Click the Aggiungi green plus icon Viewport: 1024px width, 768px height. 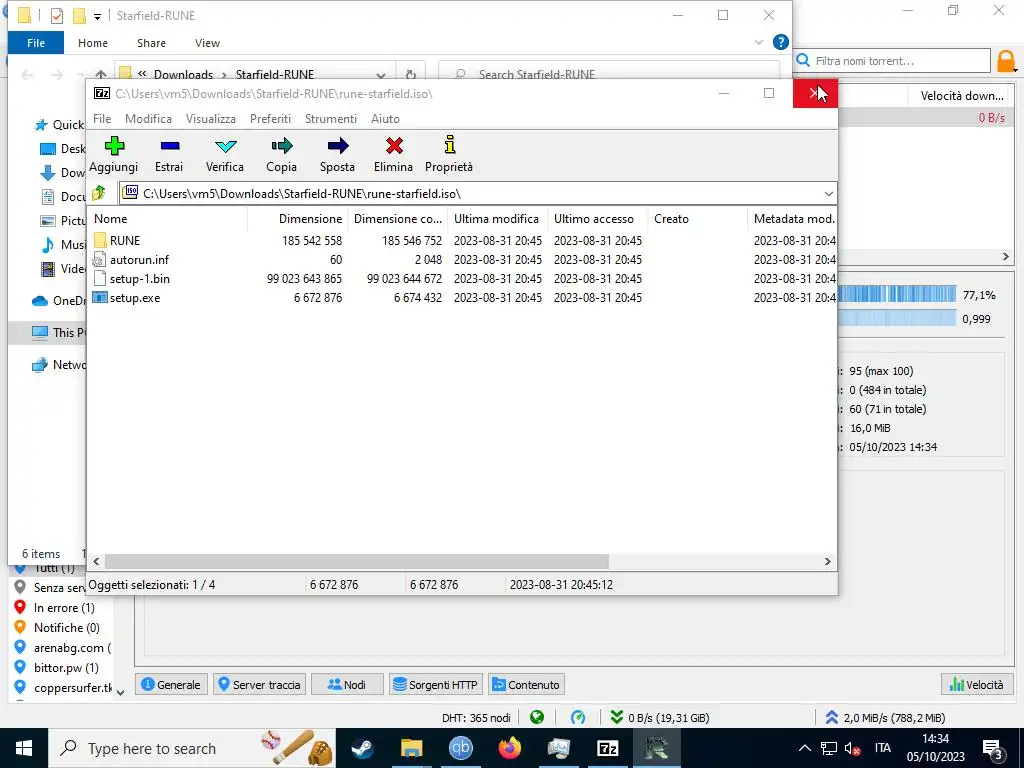pos(114,146)
